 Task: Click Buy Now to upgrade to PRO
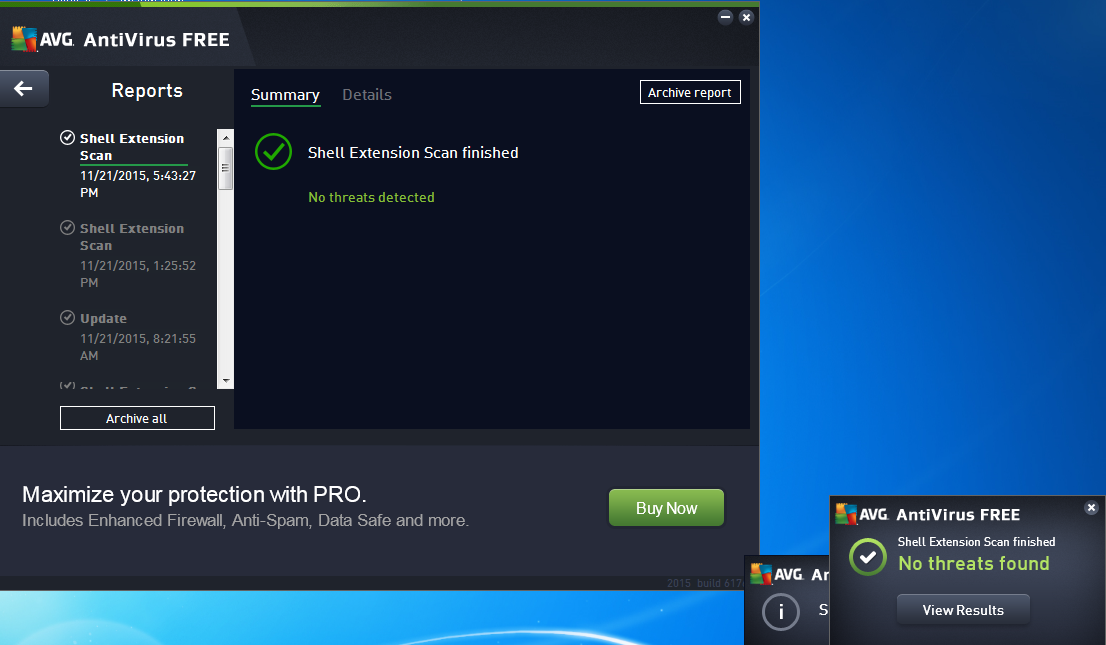666,507
